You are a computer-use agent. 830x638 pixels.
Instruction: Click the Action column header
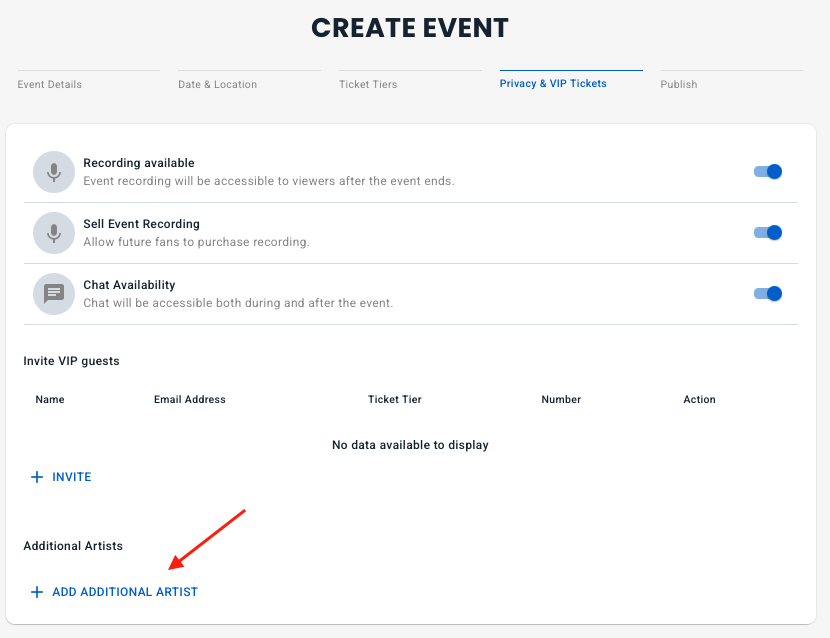(699, 399)
